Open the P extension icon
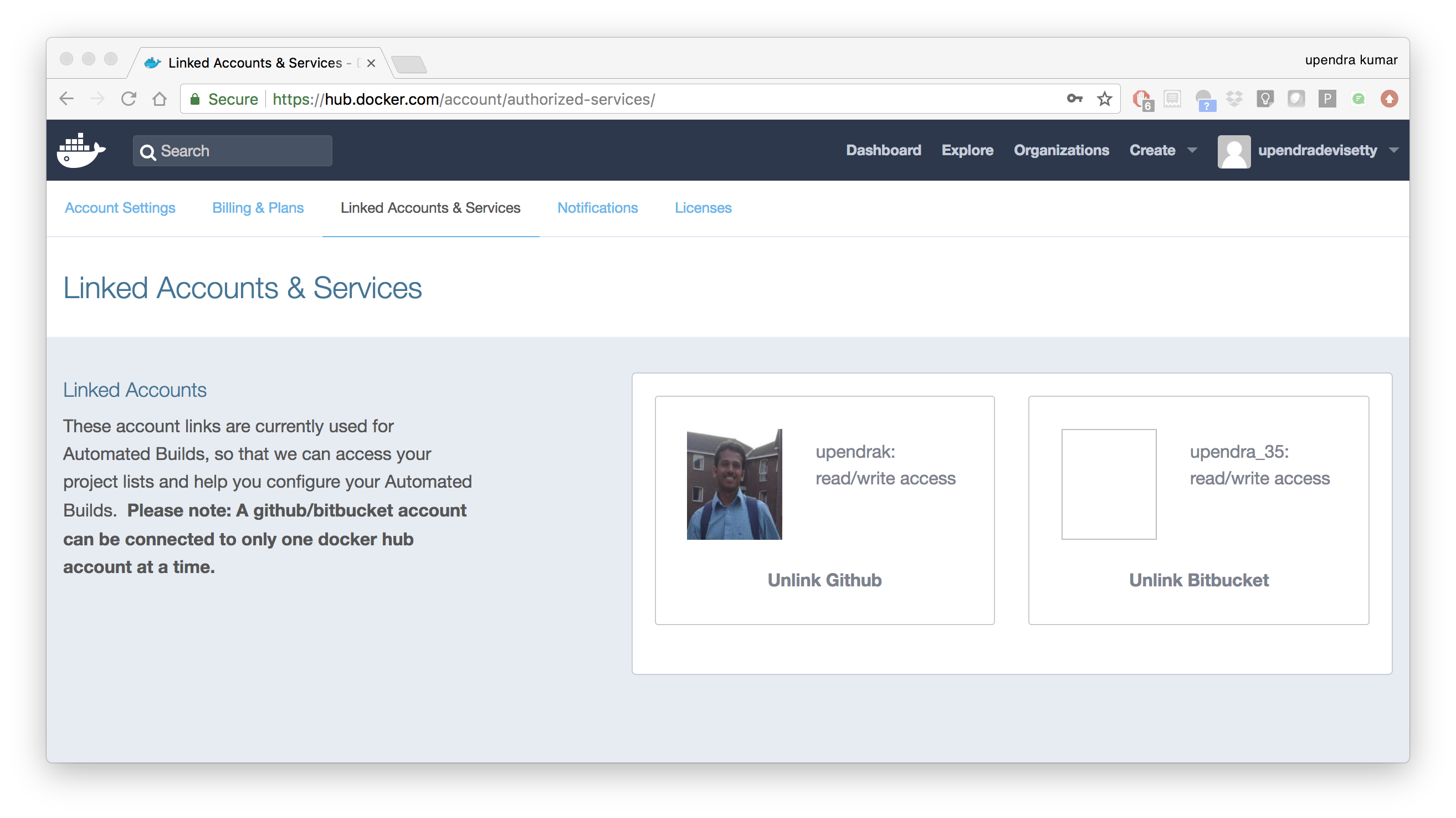Viewport: 1456px width, 818px height. point(1327,99)
